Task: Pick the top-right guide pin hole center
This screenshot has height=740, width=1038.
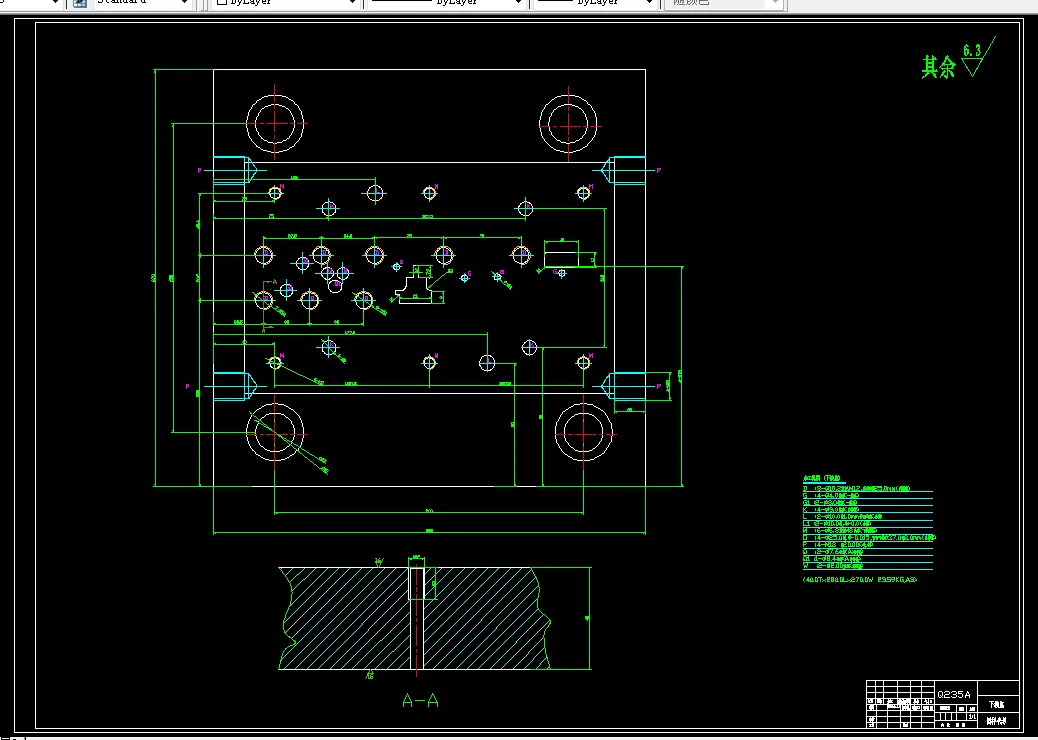Action: click(x=569, y=125)
